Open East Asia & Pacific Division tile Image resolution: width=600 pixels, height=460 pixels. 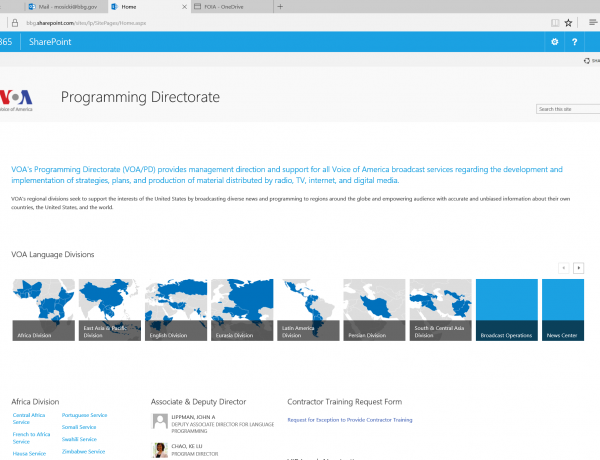coord(110,310)
